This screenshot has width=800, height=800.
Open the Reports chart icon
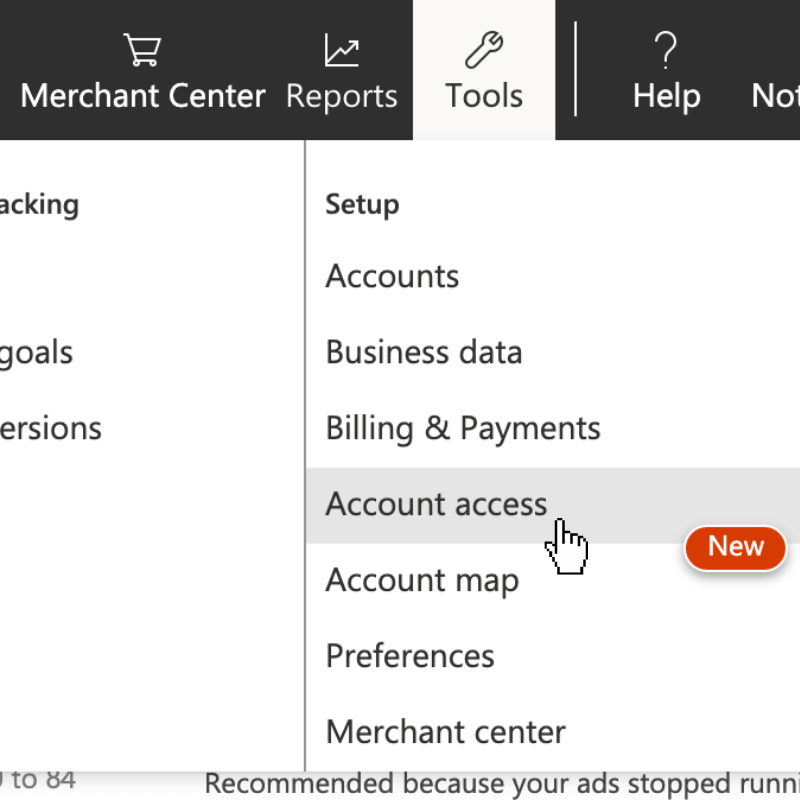(341, 49)
